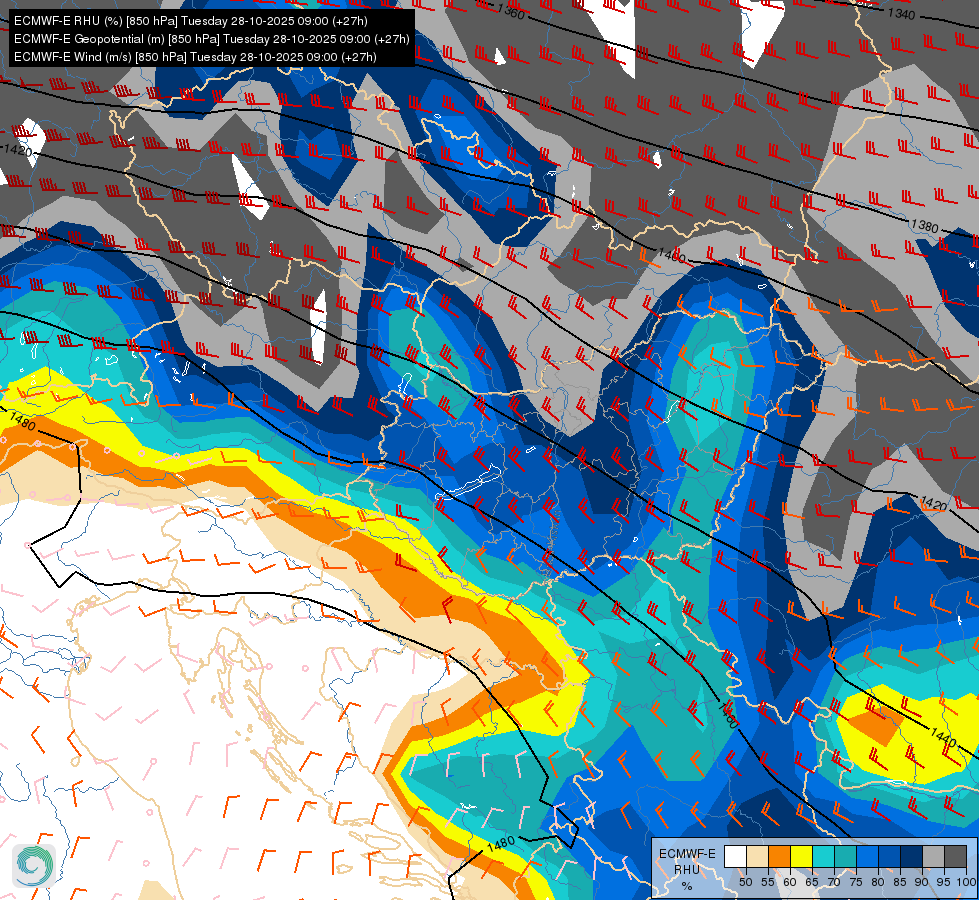Click the legend value 65
This screenshot has height=900, width=979.
click(x=812, y=882)
